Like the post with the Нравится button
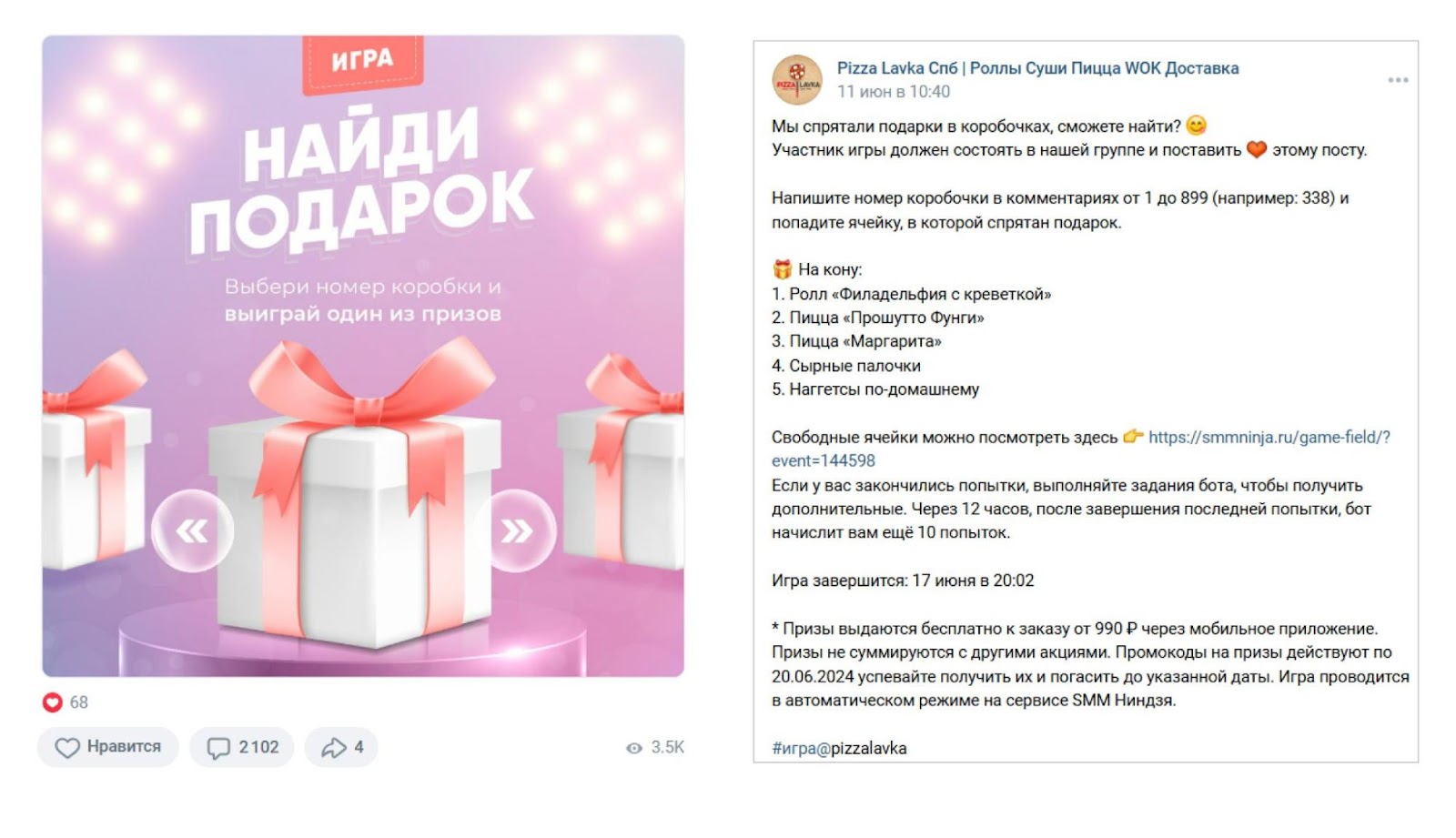 click(108, 747)
